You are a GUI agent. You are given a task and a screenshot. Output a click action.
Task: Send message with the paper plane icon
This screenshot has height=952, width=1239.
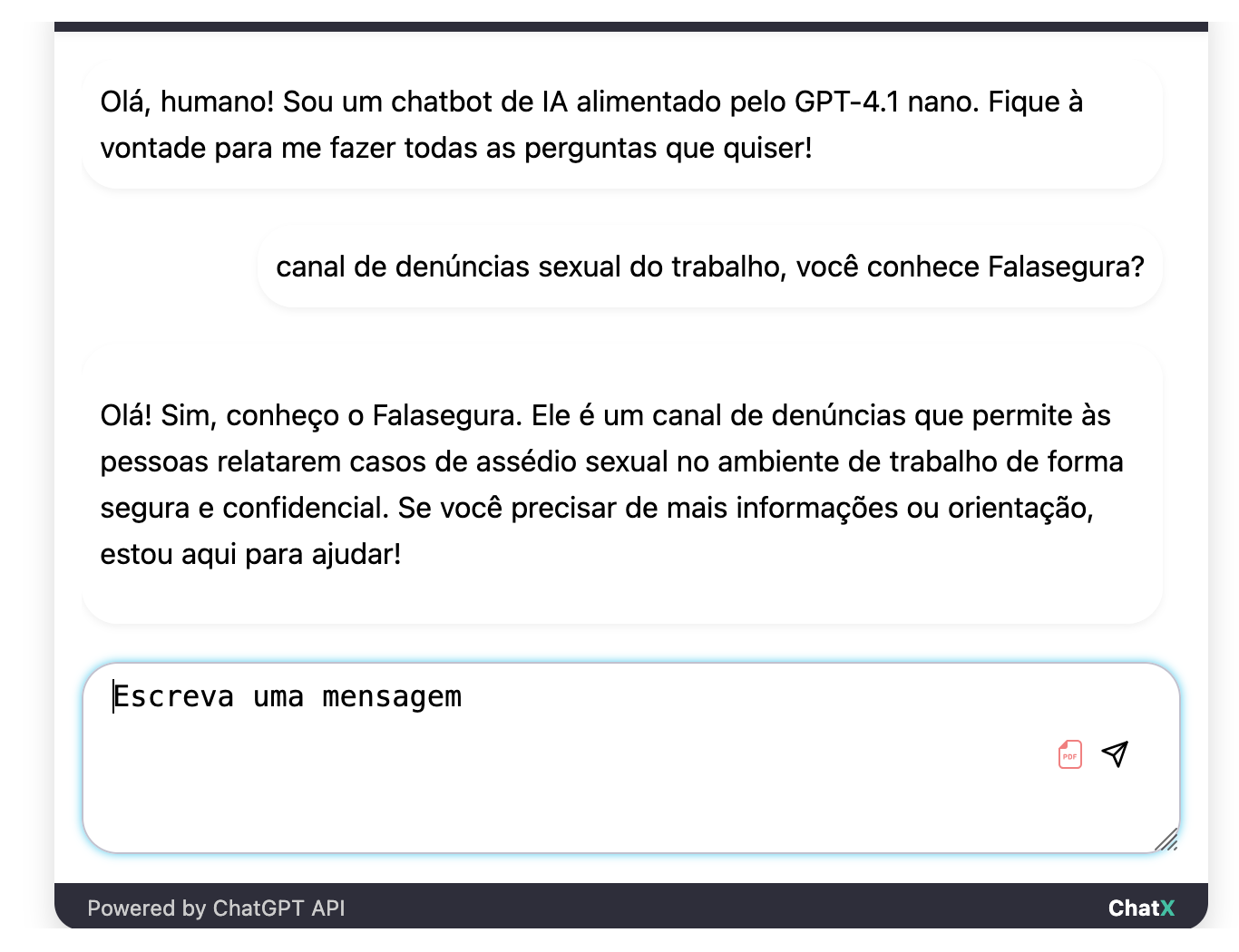(x=1115, y=753)
